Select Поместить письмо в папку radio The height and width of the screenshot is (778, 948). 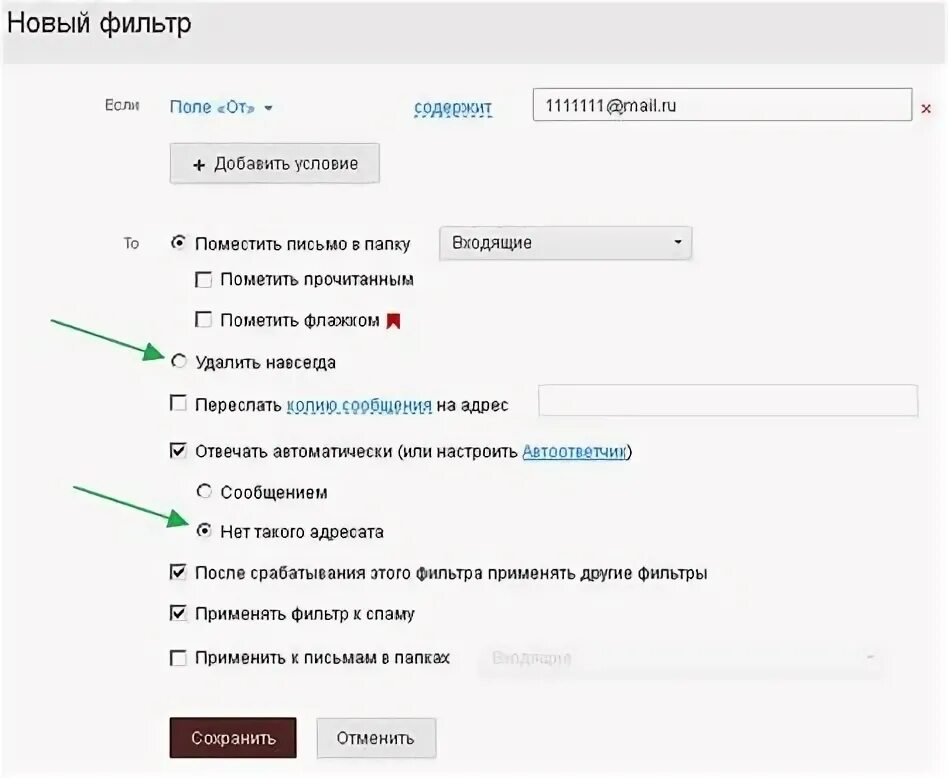click(x=178, y=242)
